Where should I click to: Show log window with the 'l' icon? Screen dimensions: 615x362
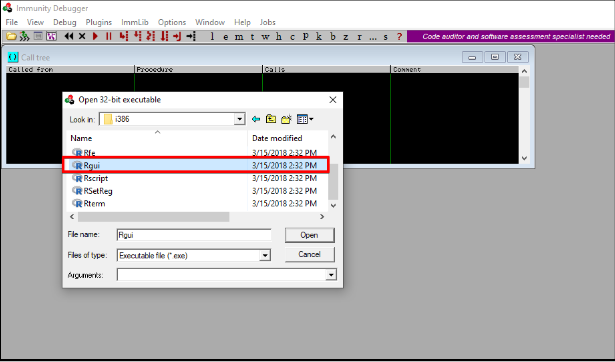212,36
